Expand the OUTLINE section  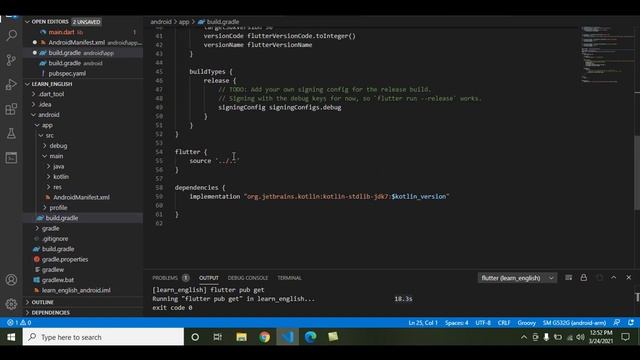coord(83,302)
